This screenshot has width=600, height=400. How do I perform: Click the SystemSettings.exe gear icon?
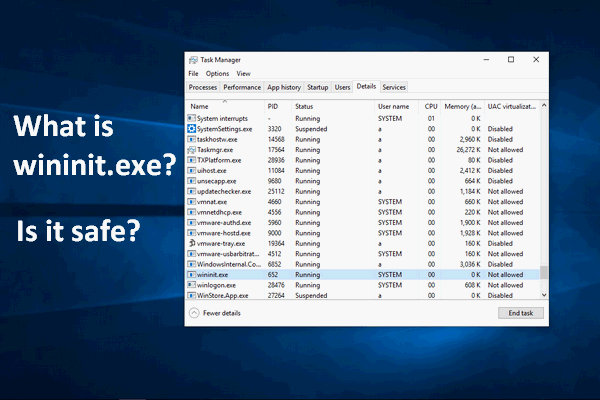tap(191, 129)
